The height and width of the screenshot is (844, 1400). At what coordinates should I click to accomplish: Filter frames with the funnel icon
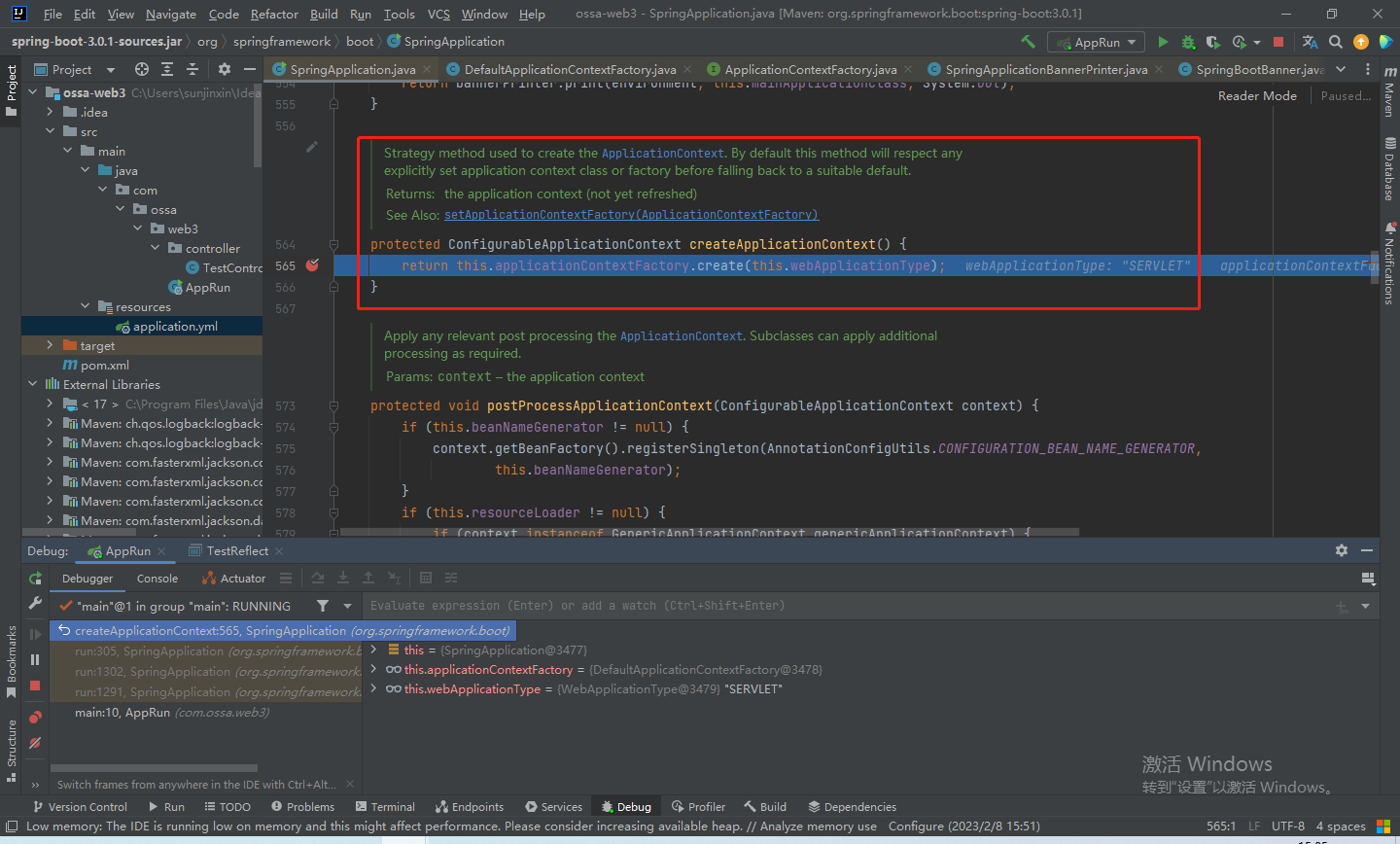pos(323,606)
